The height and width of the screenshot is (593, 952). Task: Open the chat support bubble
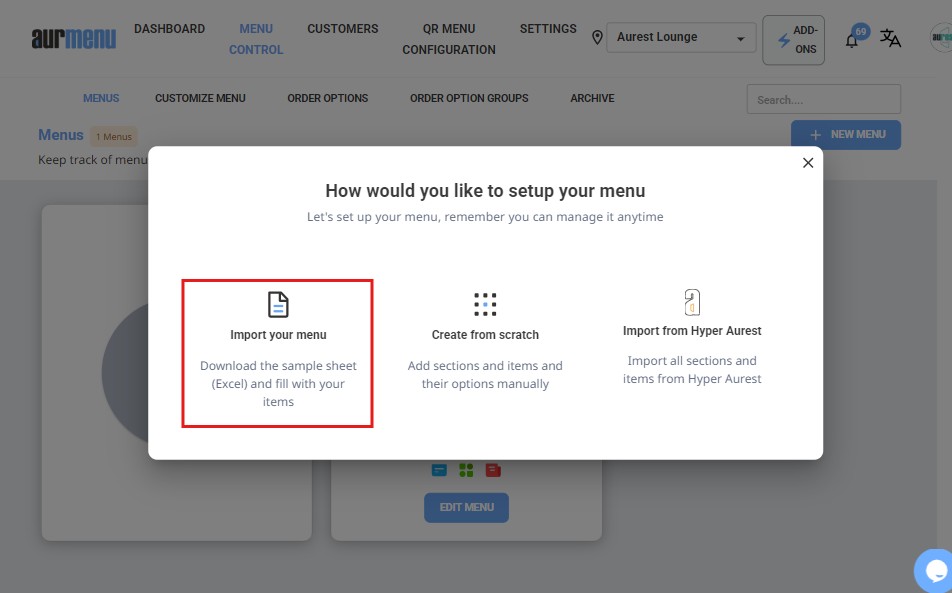936,571
